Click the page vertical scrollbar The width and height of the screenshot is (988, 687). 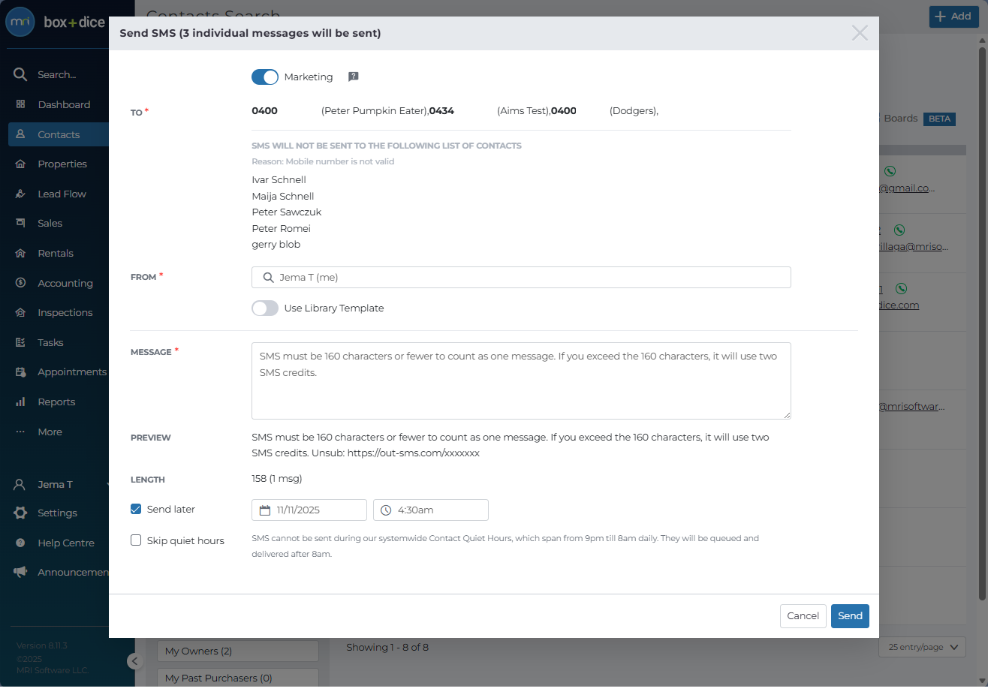click(x=982, y=321)
